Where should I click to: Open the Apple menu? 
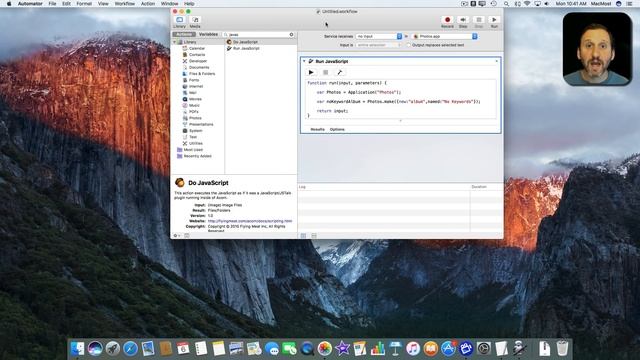(9, 3)
